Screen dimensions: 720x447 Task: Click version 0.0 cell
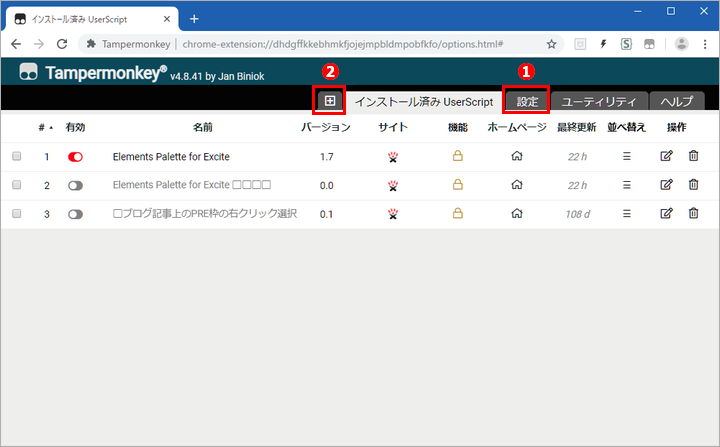click(x=326, y=186)
